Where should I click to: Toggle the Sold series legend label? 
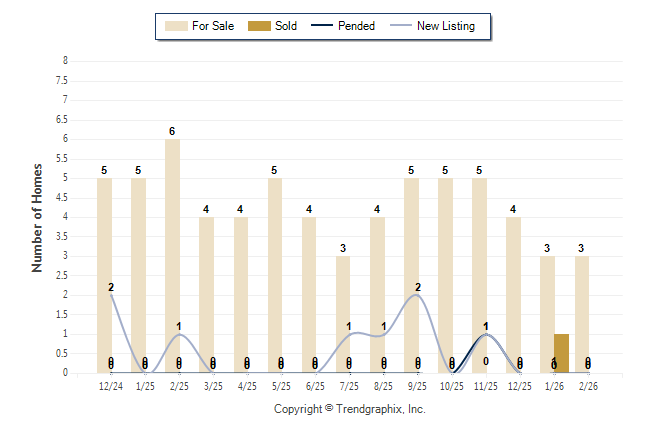pyautogui.click(x=286, y=26)
